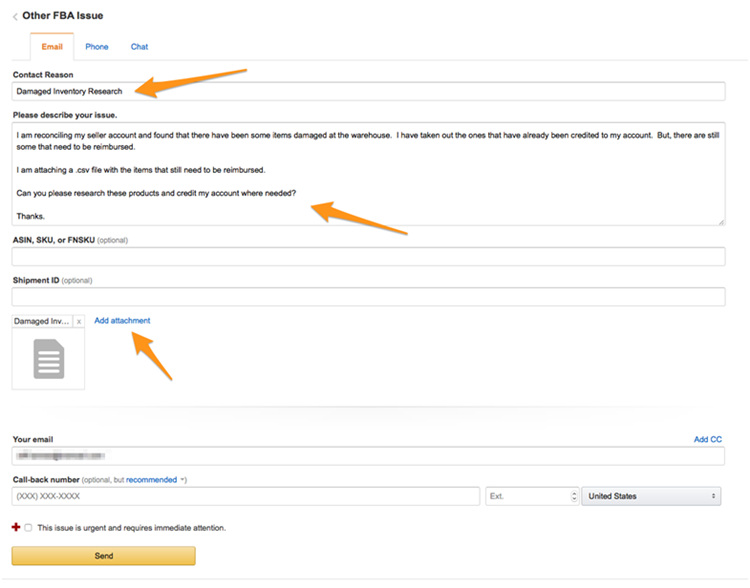Select the Email tab
750x588 pixels.
click(x=51, y=47)
